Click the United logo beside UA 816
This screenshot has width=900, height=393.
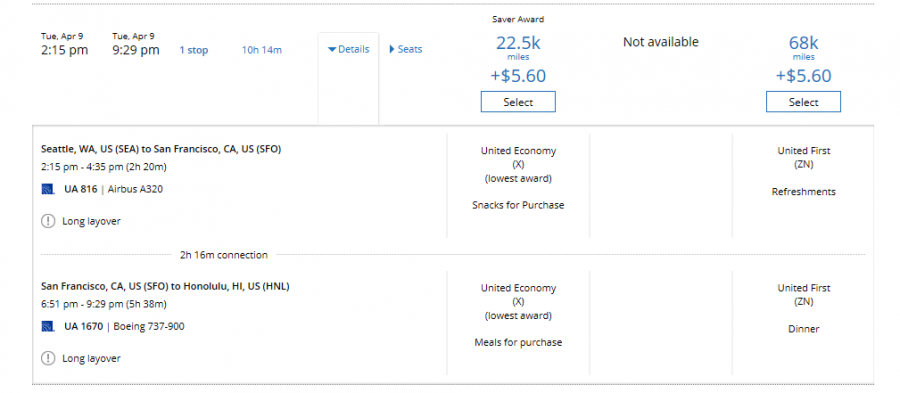tap(48, 189)
